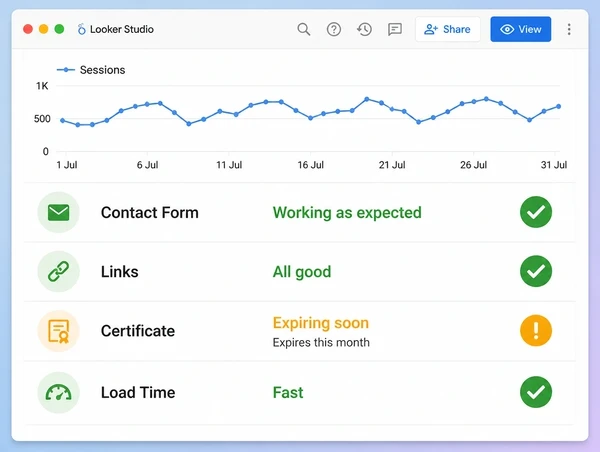
Task: Close window with the red button
Action: point(28,29)
